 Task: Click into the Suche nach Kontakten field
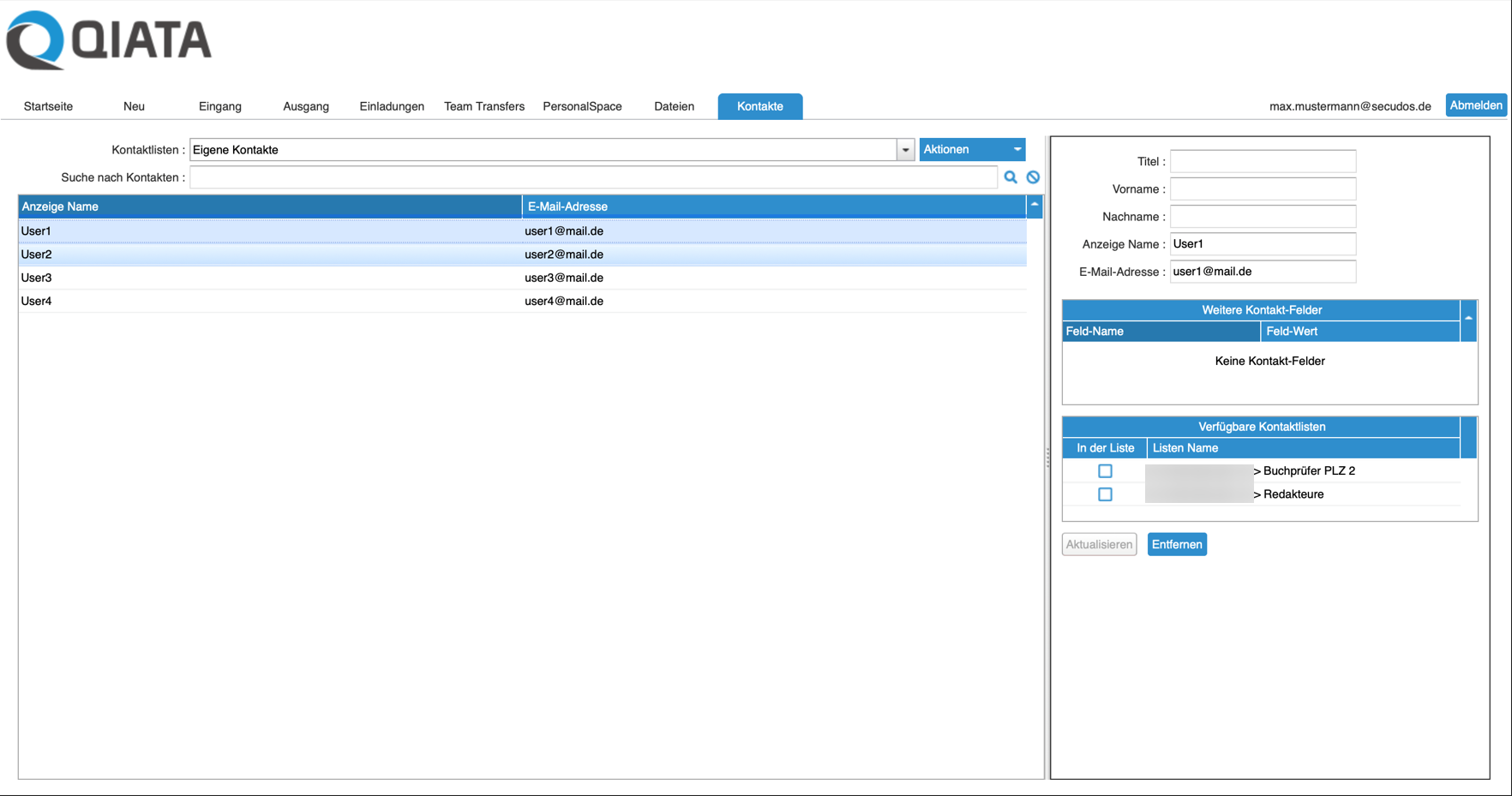coord(593,177)
